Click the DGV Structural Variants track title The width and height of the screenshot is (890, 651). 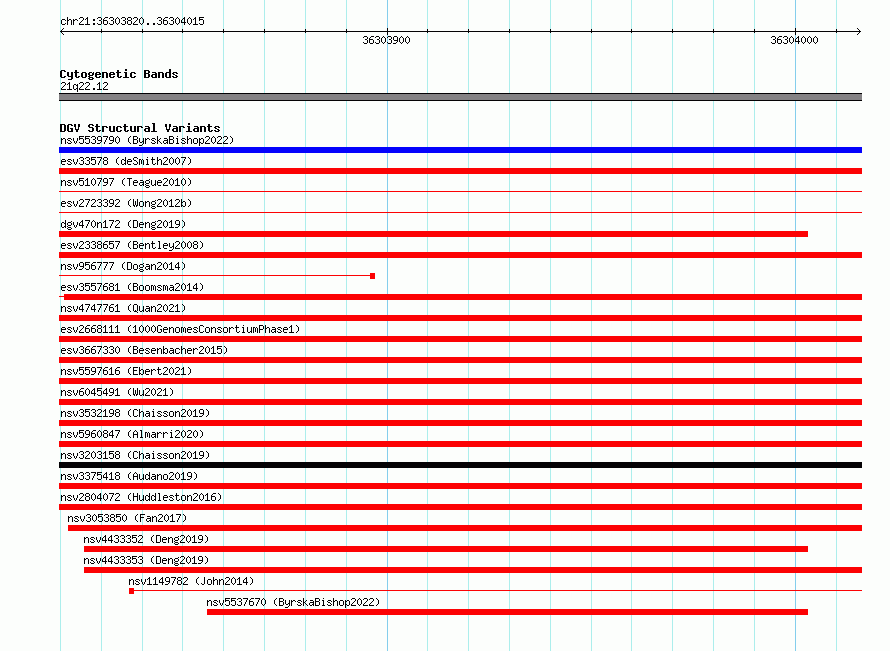click(x=140, y=128)
